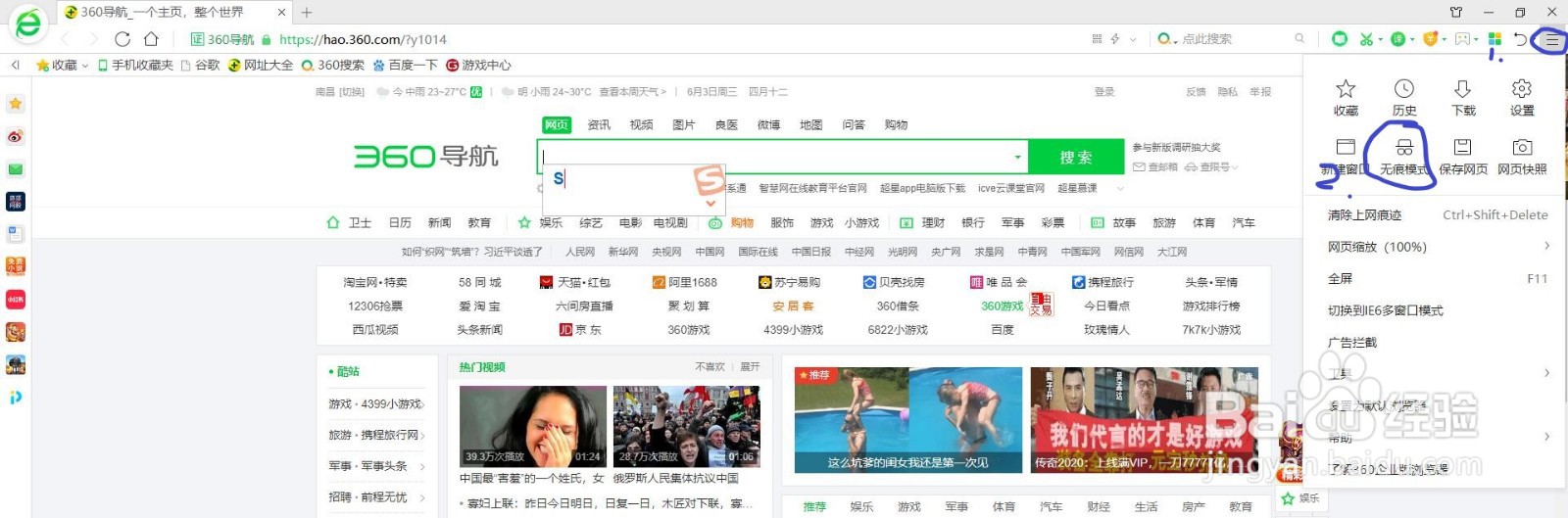The height and width of the screenshot is (518, 1568).
Task: Open address bar options dropdown arrow
Action: coord(1133,40)
